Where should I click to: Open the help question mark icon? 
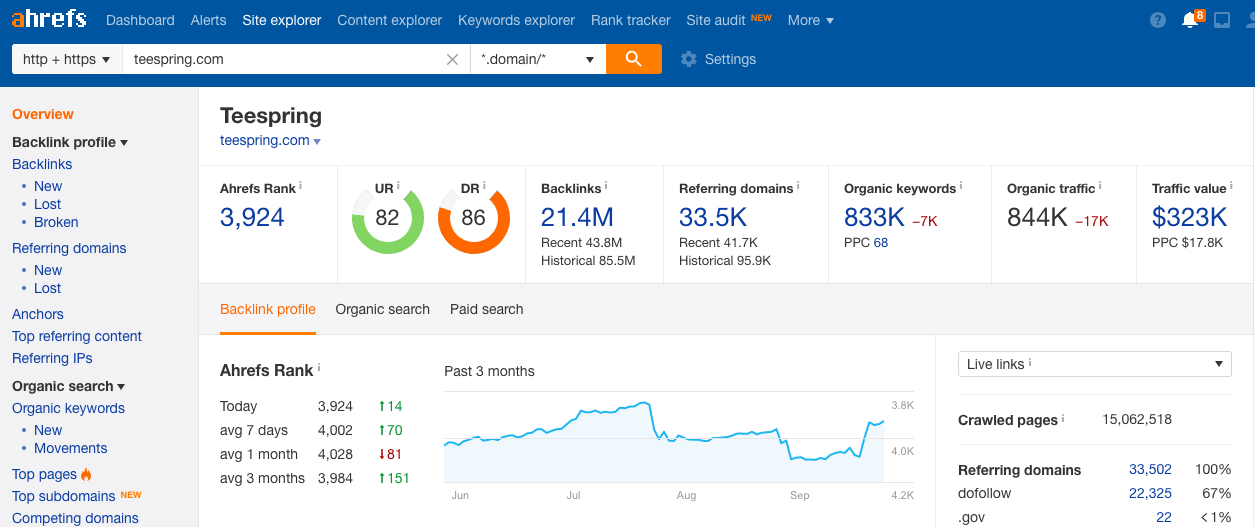pos(1158,20)
